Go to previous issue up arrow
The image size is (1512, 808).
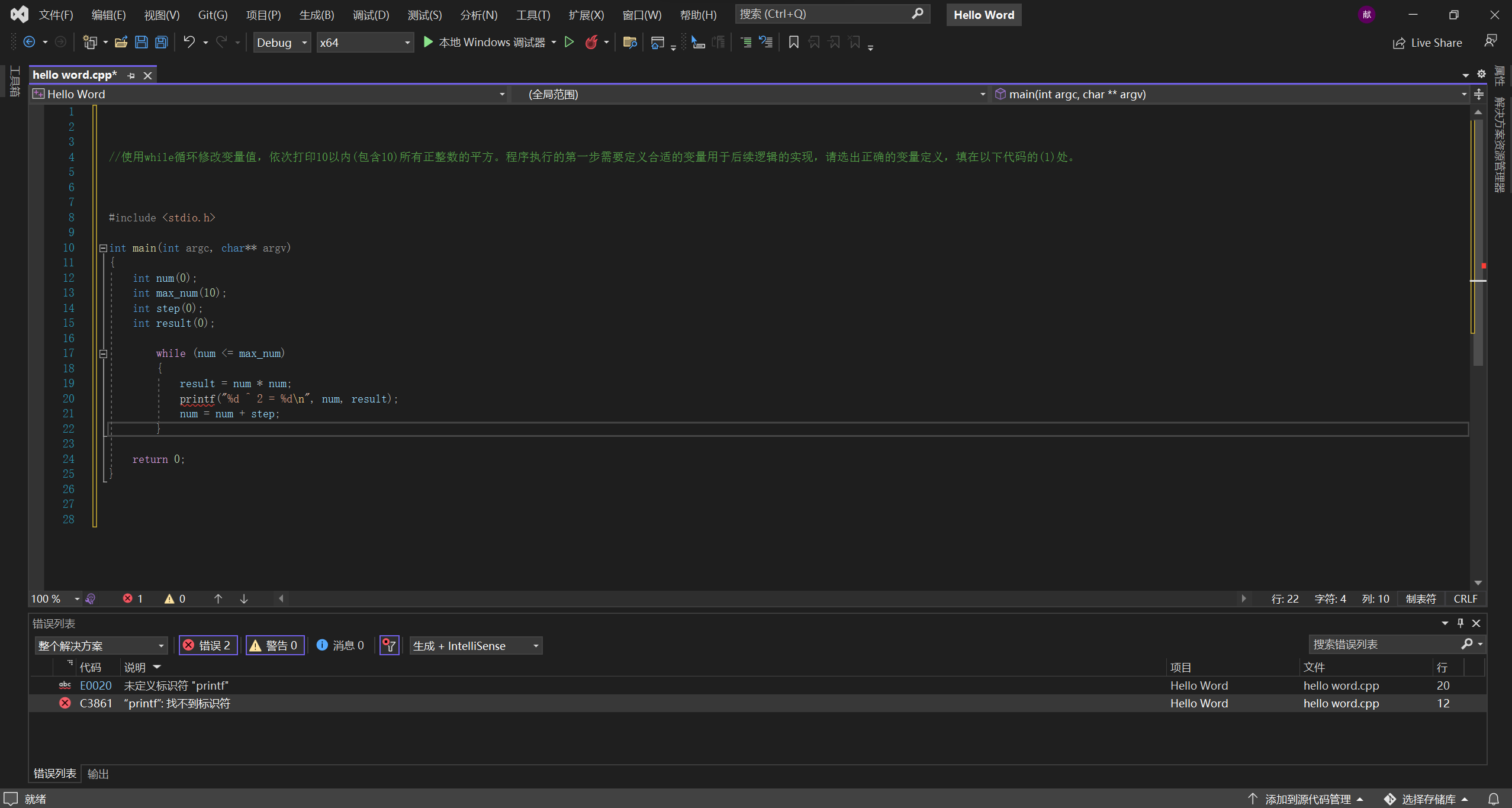pos(218,599)
